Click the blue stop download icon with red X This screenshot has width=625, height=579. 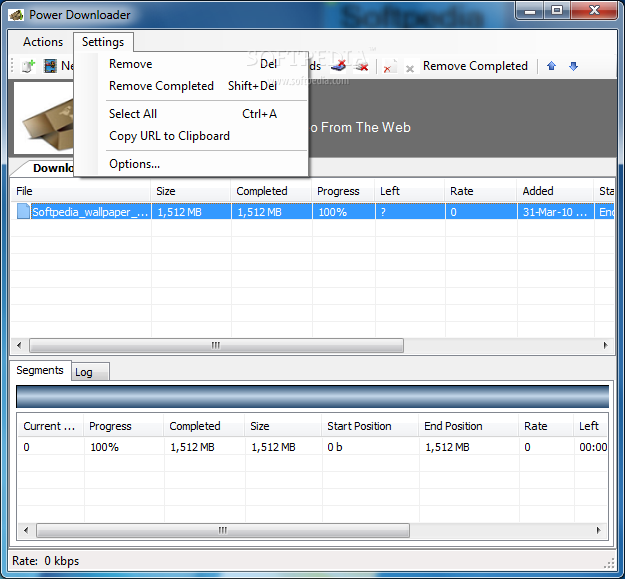coord(339,66)
